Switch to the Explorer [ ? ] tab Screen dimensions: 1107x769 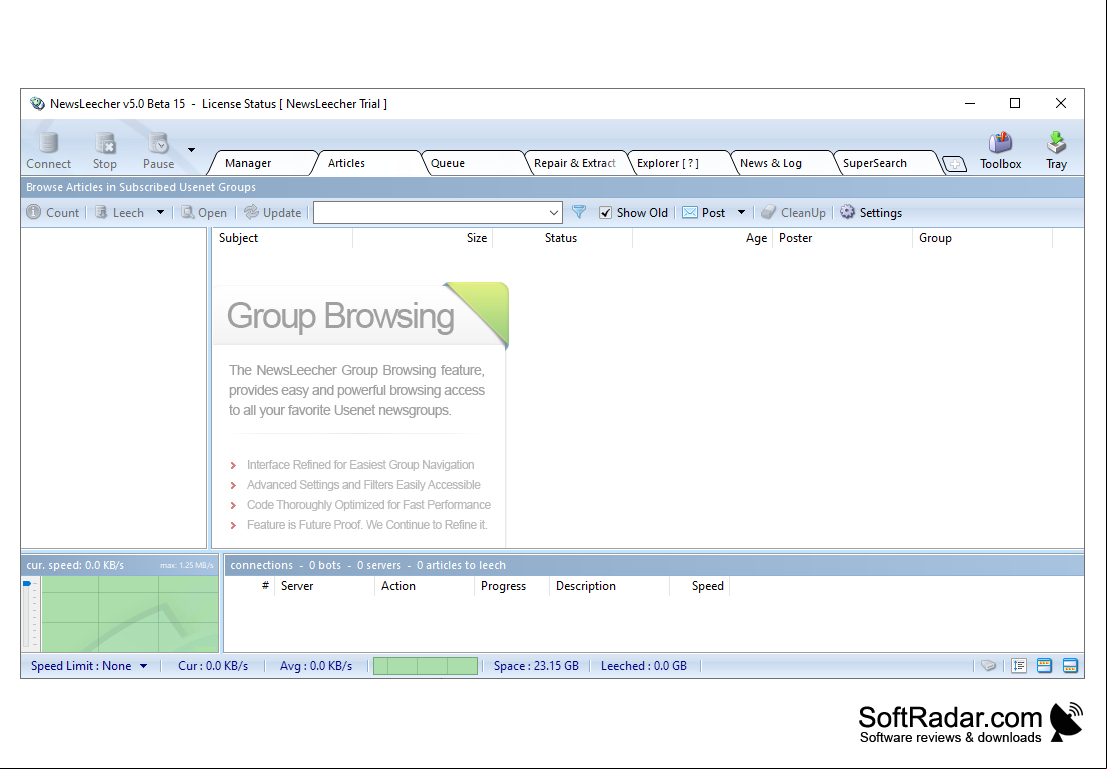tap(668, 163)
